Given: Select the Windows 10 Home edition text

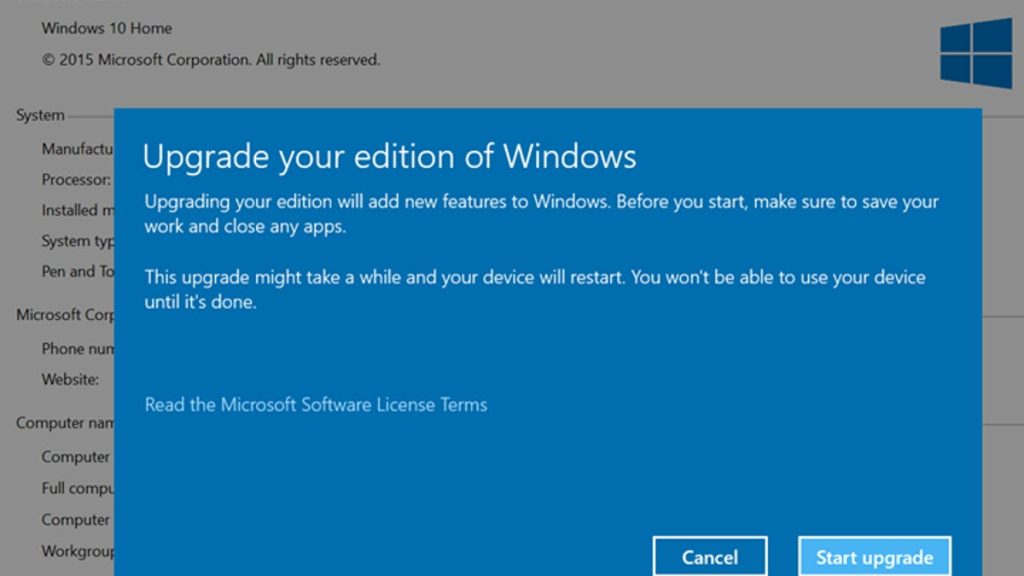Looking at the screenshot, I should point(106,28).
